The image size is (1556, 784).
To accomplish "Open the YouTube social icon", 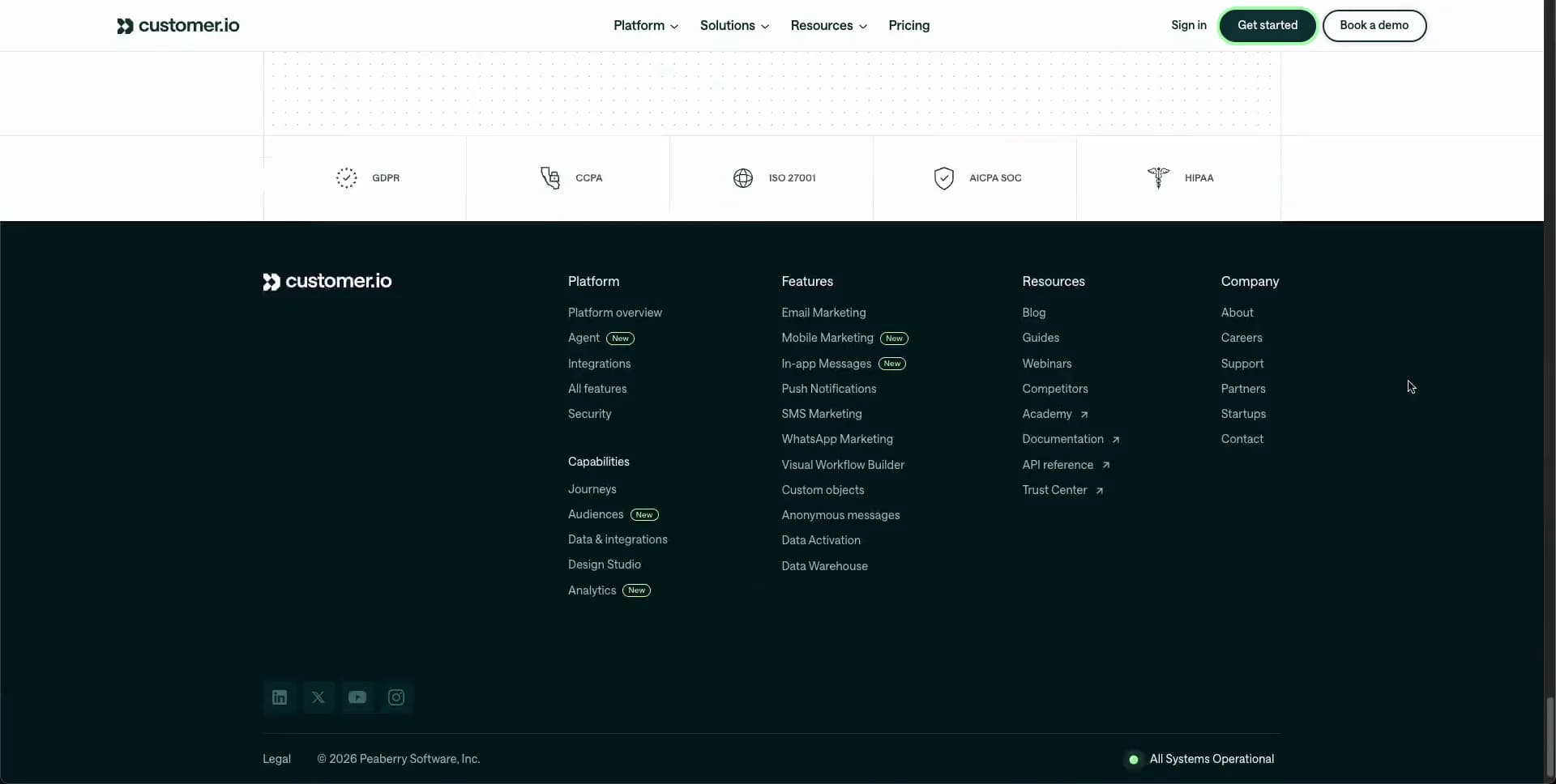I will coord(357,697).
